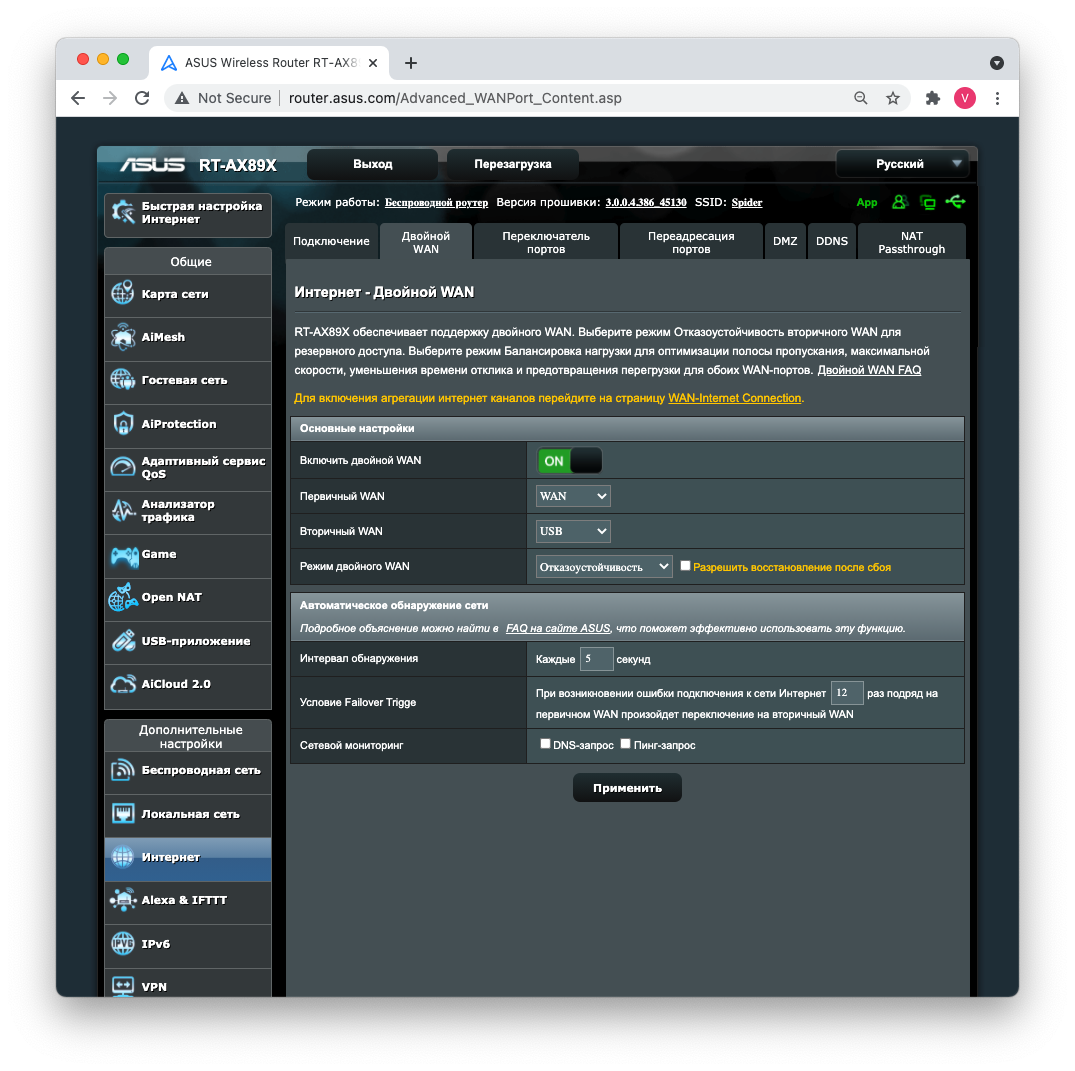Open the zoom magnifier in address bar
The height and width of the screenshot is (1071, 1075).
pos(860,98)
